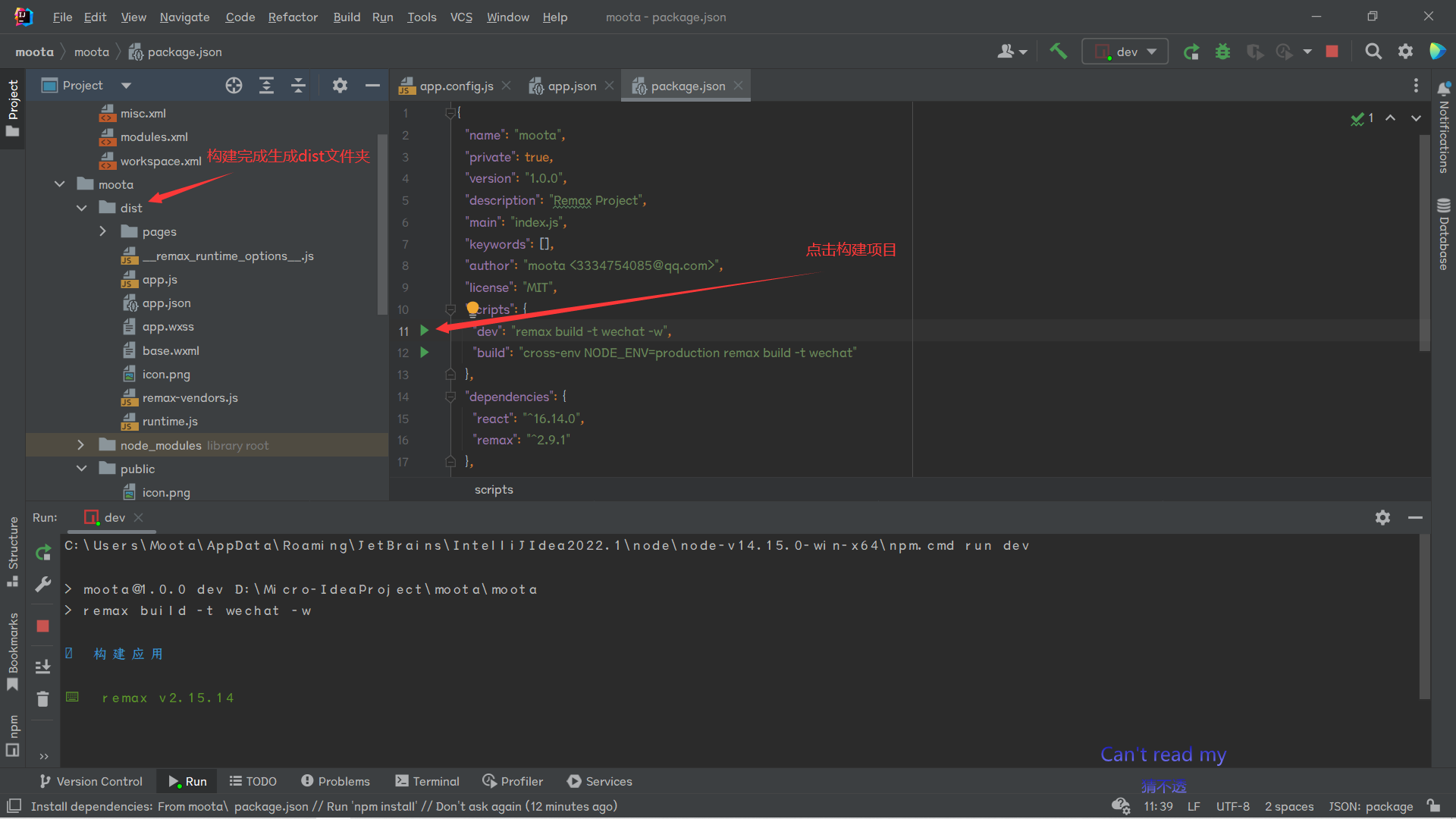Viewport: 1456px width, 819px height.
Task: Open the Terminal tool window button
Action: 428,781
